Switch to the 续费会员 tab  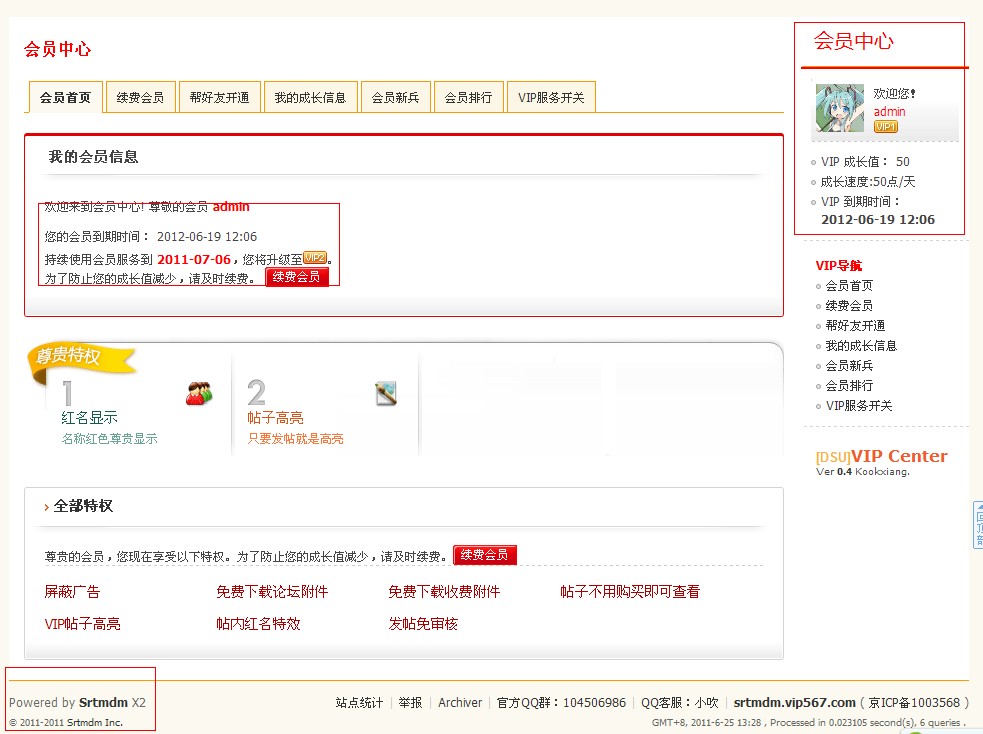click(x=139, y=97)
